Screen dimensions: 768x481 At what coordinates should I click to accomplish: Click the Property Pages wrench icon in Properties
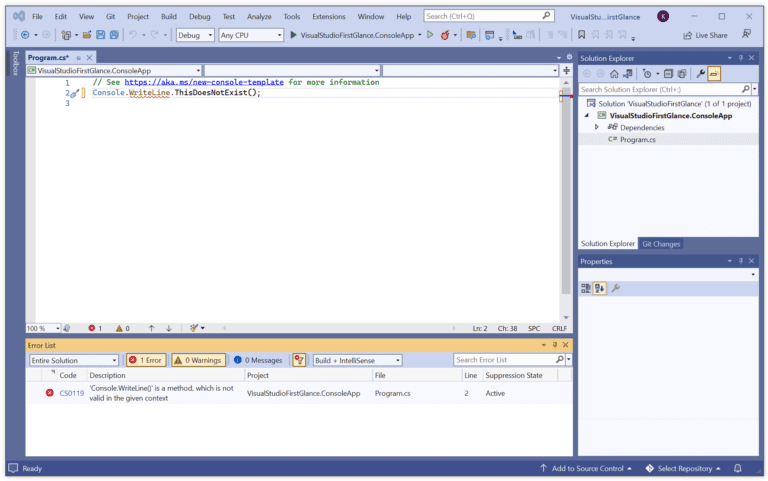click(x=616, y=289)
